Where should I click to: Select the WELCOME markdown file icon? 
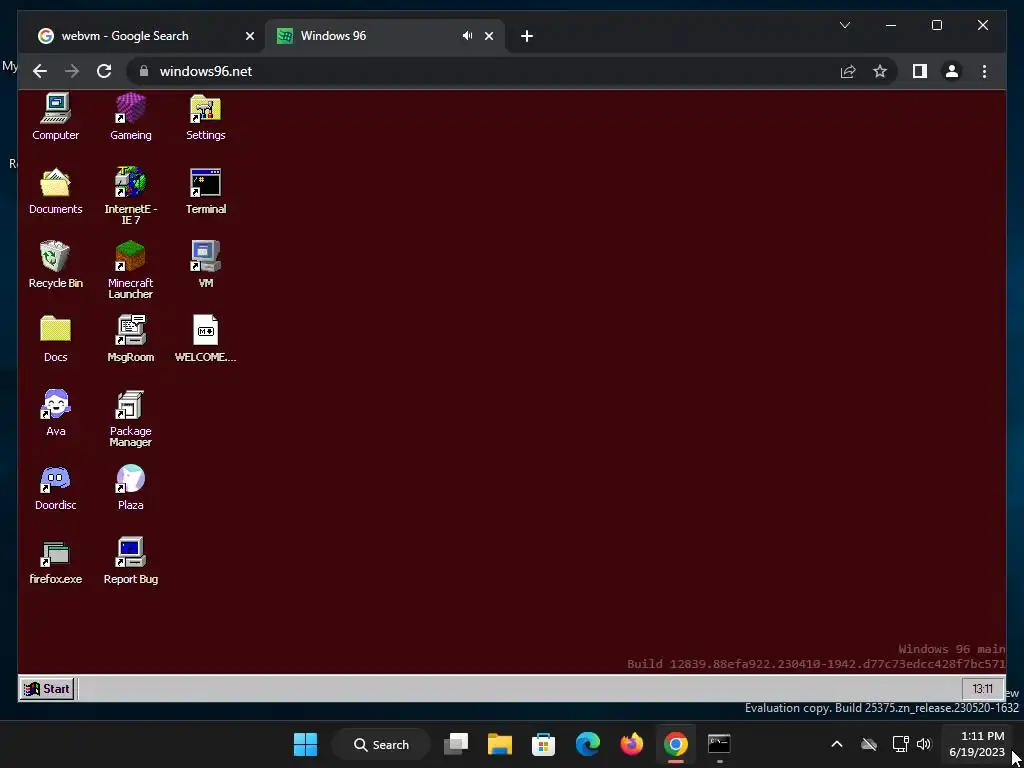pos(206,339)
